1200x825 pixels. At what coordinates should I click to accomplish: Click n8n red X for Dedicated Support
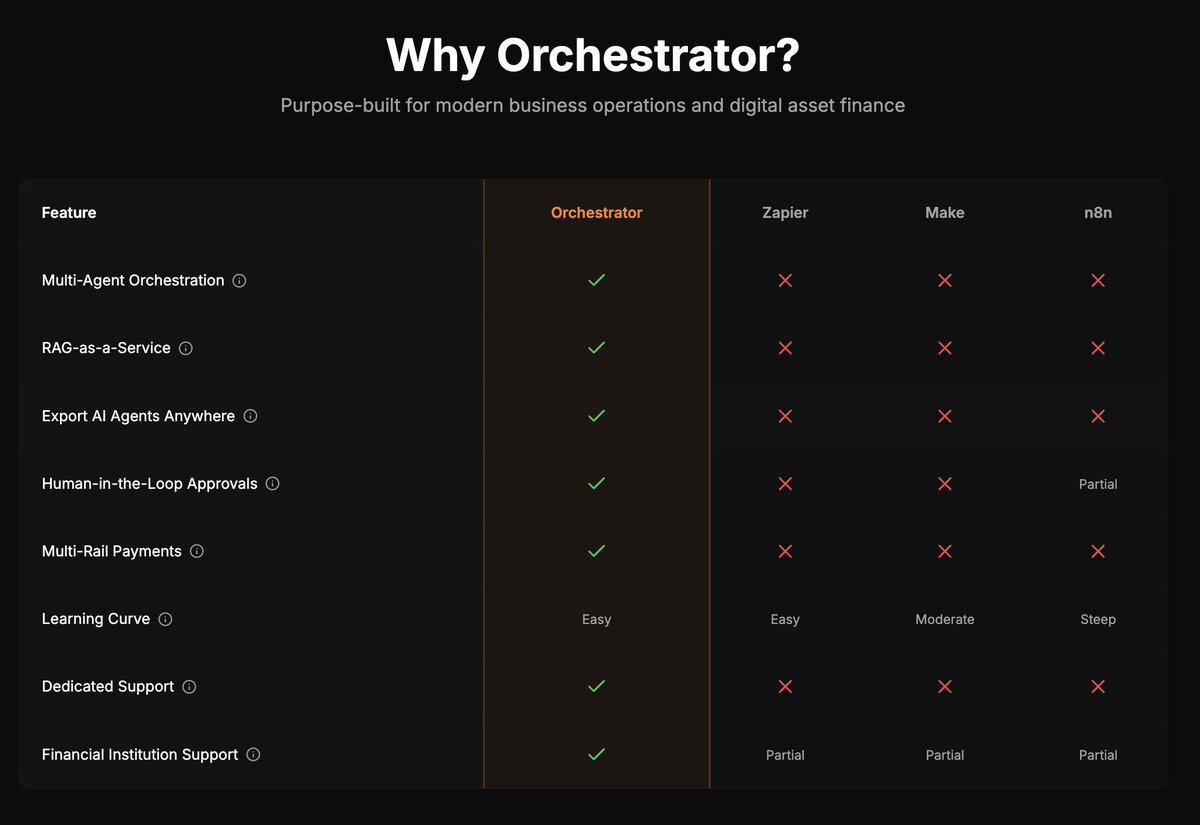click(1098, 687)
